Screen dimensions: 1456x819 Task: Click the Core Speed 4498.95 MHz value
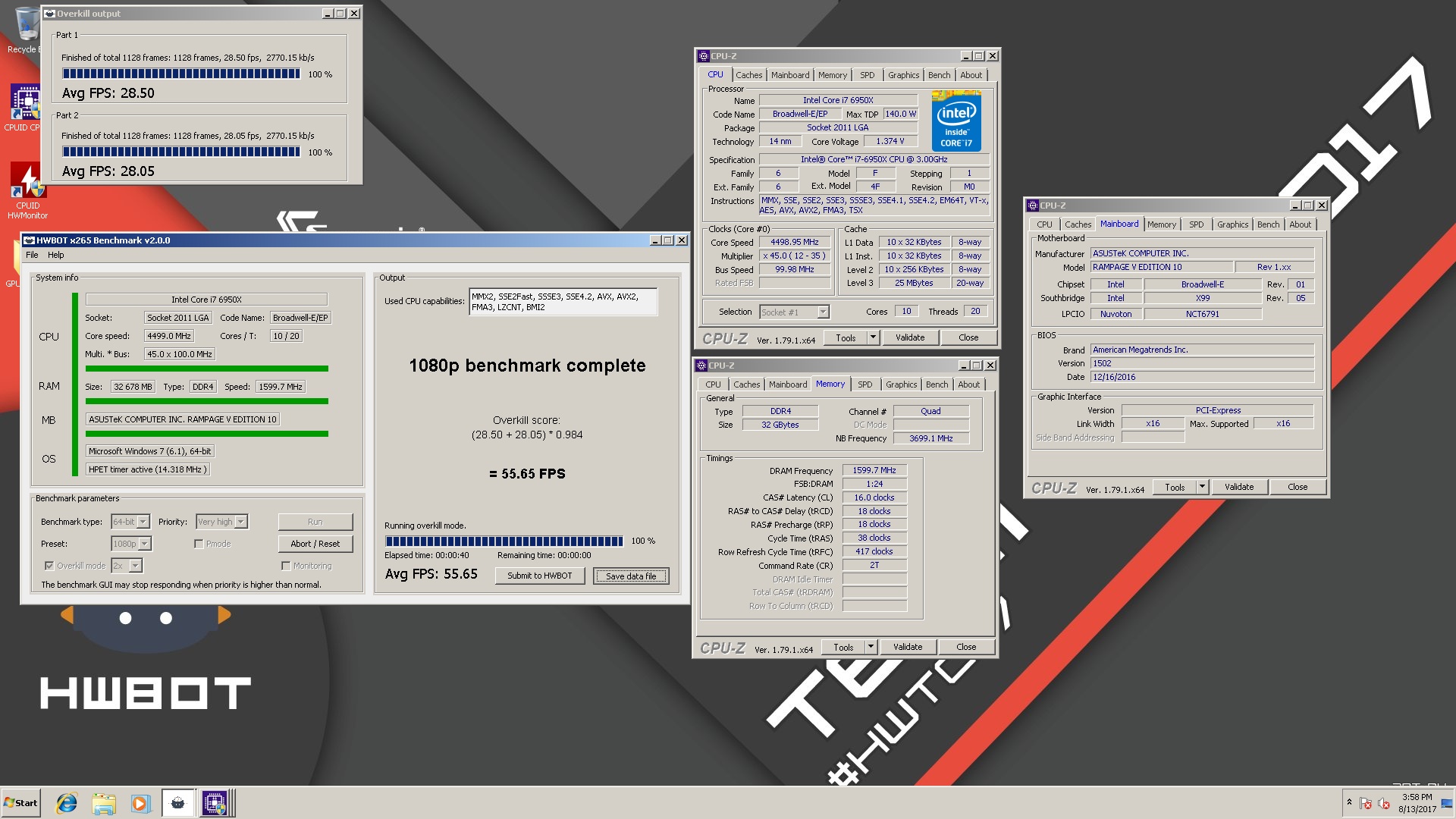[x=795, y=242]
